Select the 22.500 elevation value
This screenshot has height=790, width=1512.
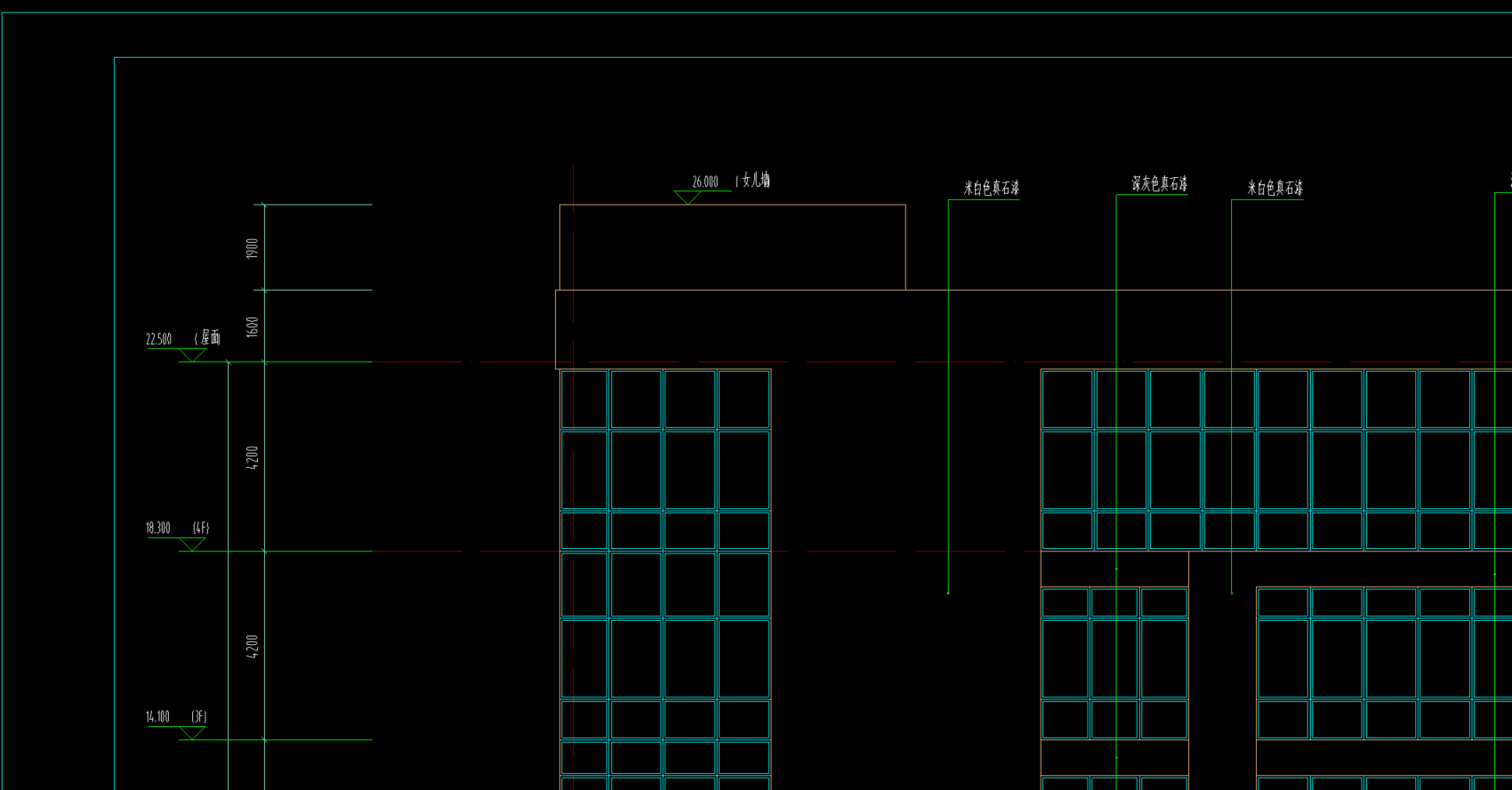(x=159, y=339)
